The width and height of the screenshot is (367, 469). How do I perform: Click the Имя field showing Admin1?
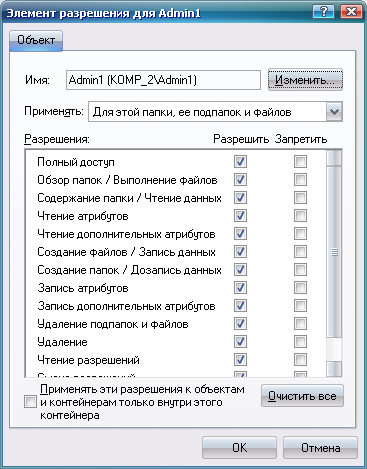(x=163, y=80)
